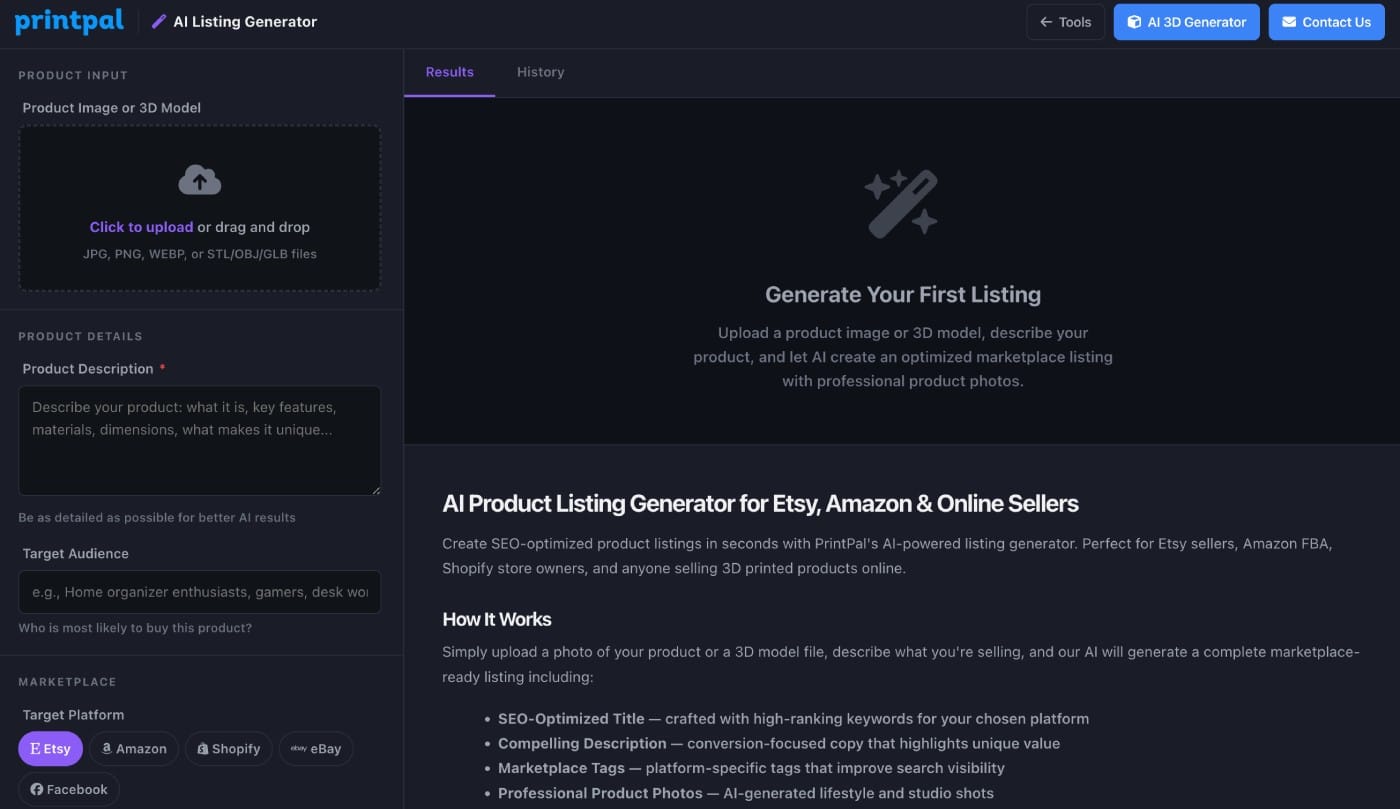The width and height of the screenshot is (1400, 809).
Task: Click the magic wand icon in Results
Action: (902, 204)
